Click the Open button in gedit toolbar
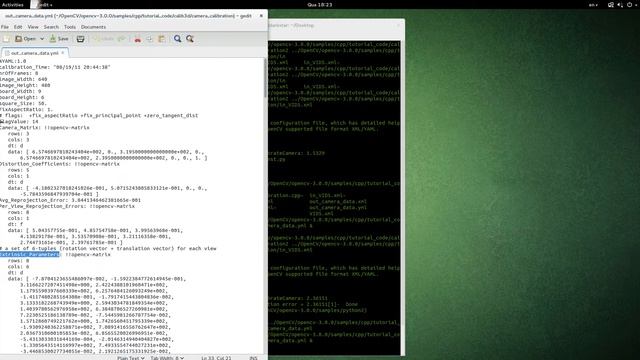640x360 pixels. click(x=26, y=39)
